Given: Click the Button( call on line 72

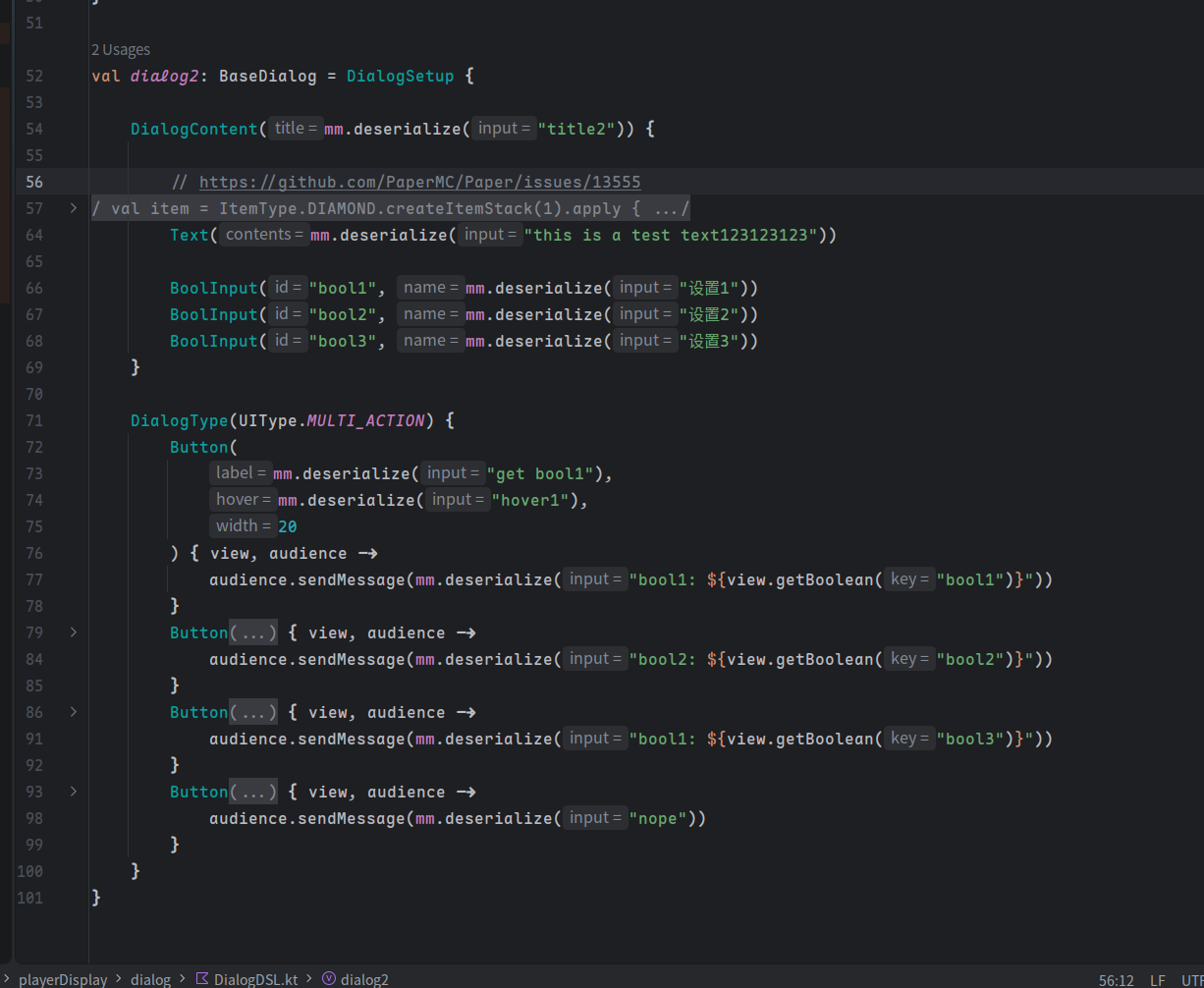Looking at the screenshot, I should click(x=199, y=447).
